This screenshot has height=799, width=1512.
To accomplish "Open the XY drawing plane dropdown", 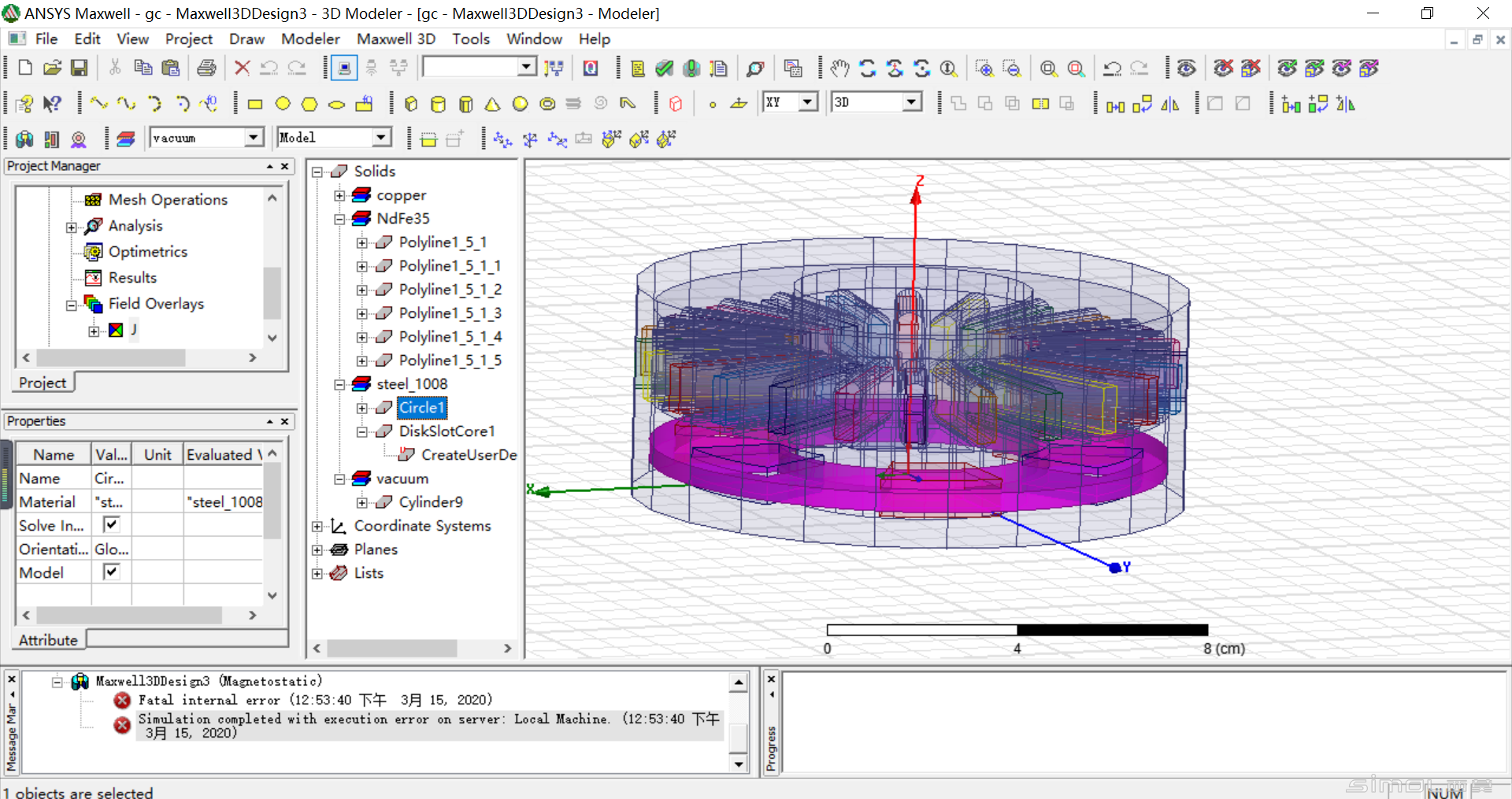I will 808,102.
